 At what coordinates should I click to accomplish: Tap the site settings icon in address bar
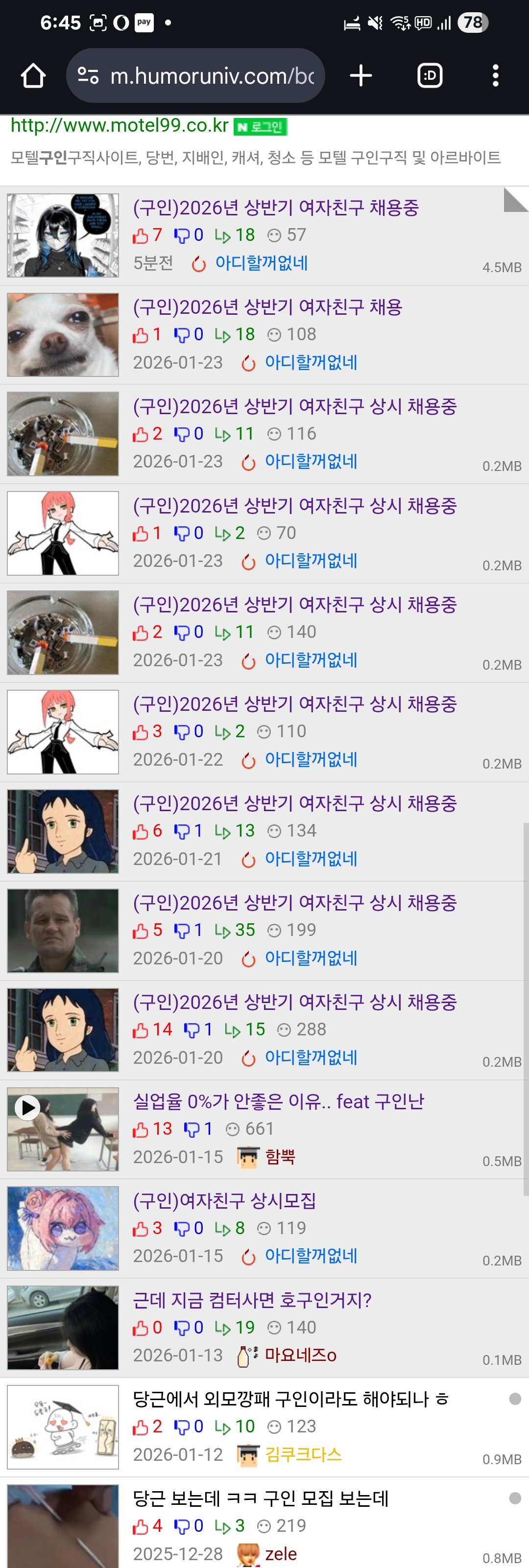pos(88,75)
